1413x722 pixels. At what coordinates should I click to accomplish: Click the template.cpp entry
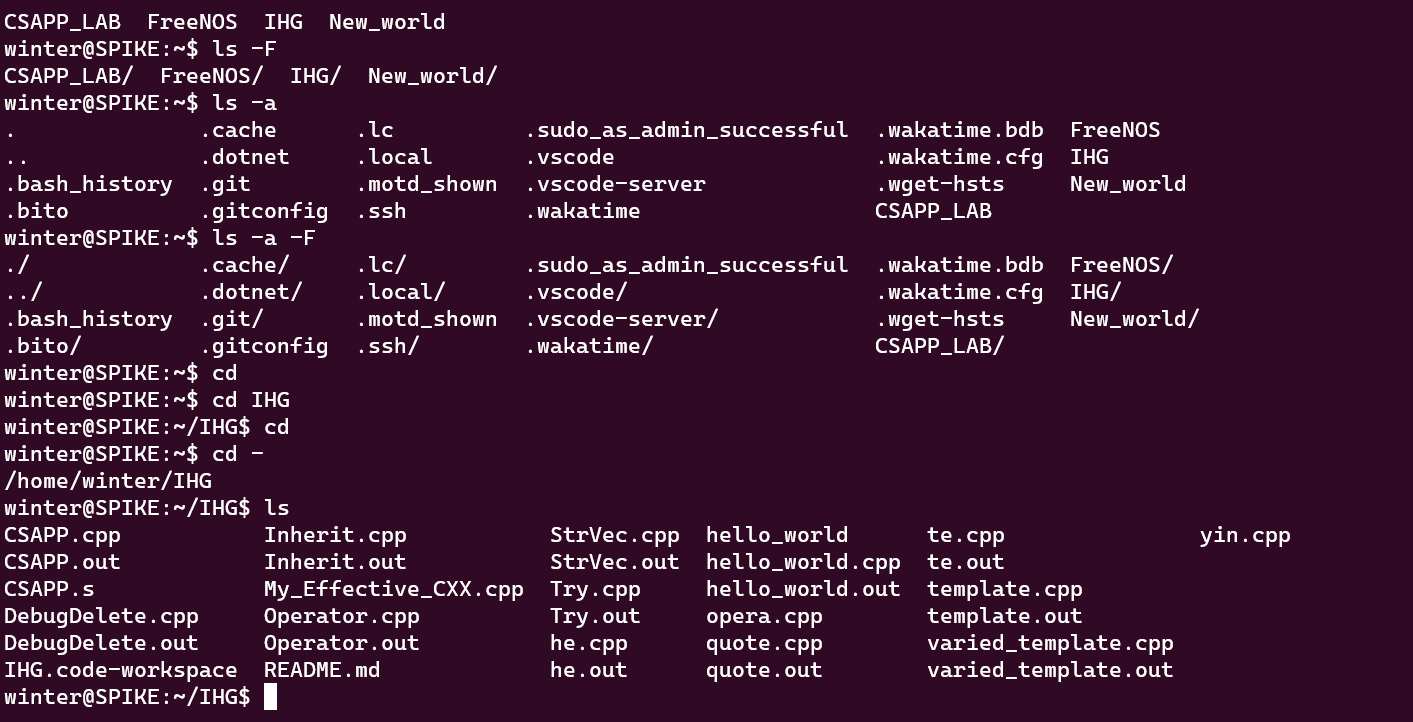tap(1004, 589)
